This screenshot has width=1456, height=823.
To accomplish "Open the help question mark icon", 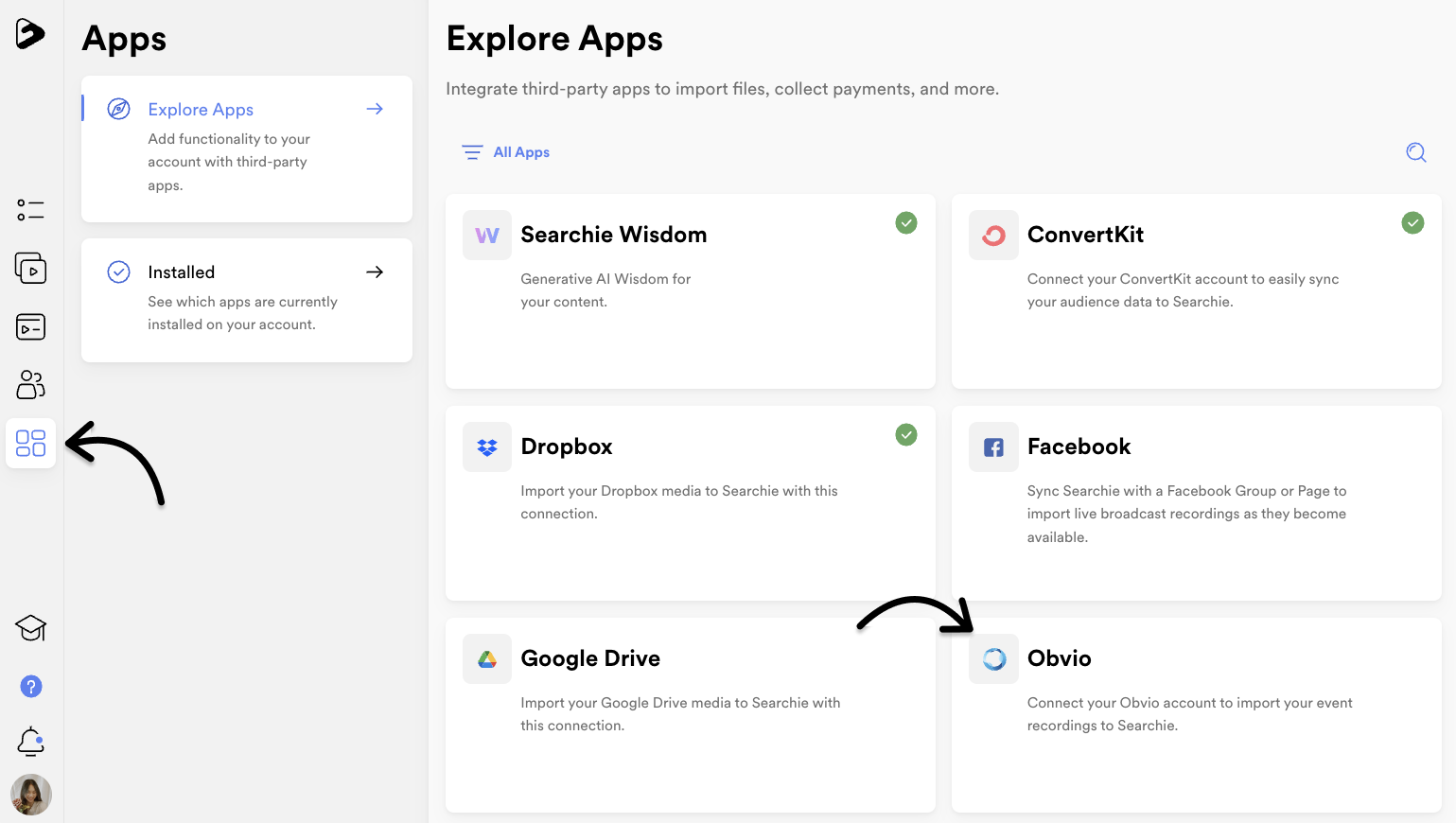I will click(30, 687).
